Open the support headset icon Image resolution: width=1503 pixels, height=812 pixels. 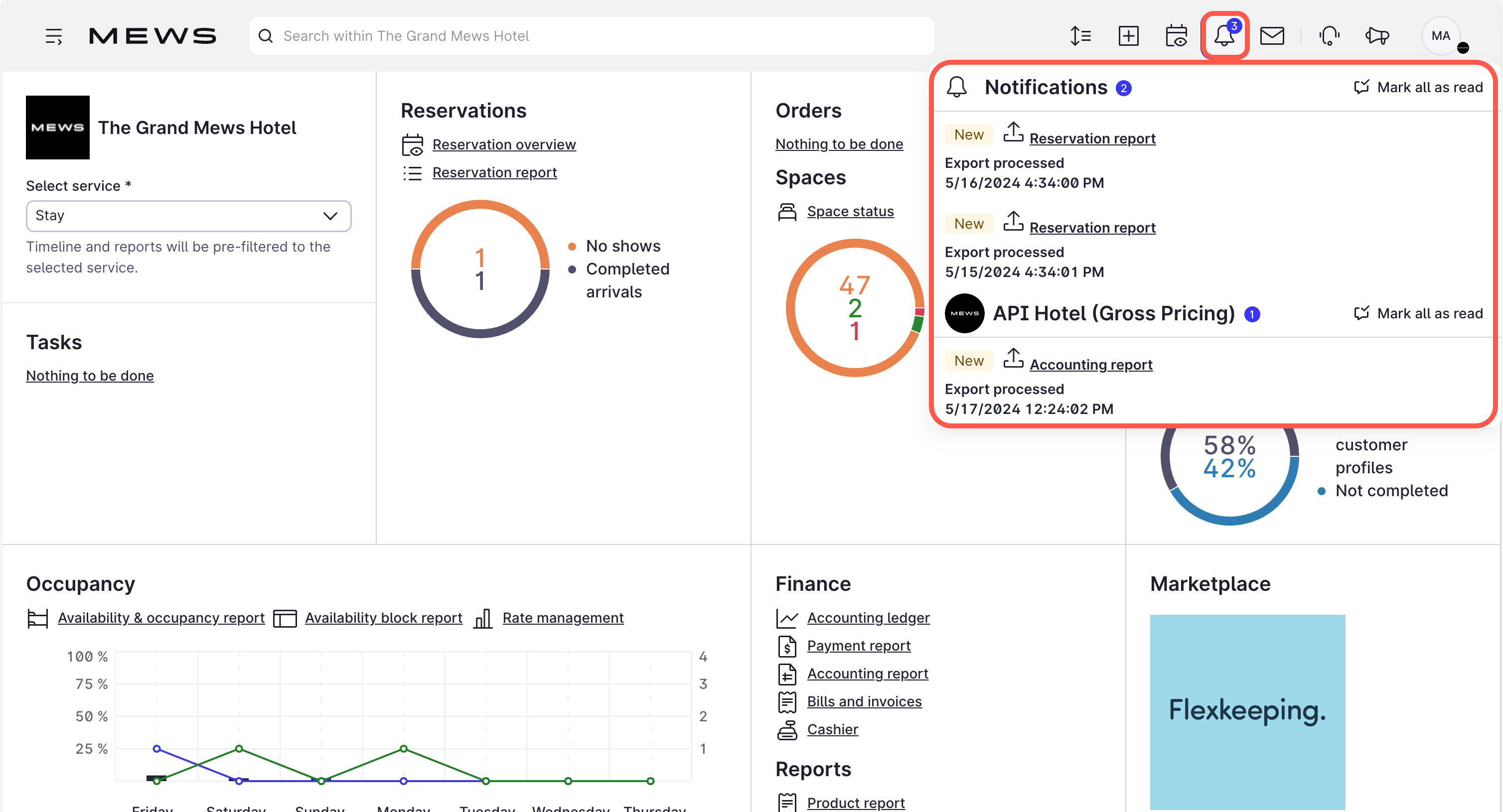coord(1329,36)
